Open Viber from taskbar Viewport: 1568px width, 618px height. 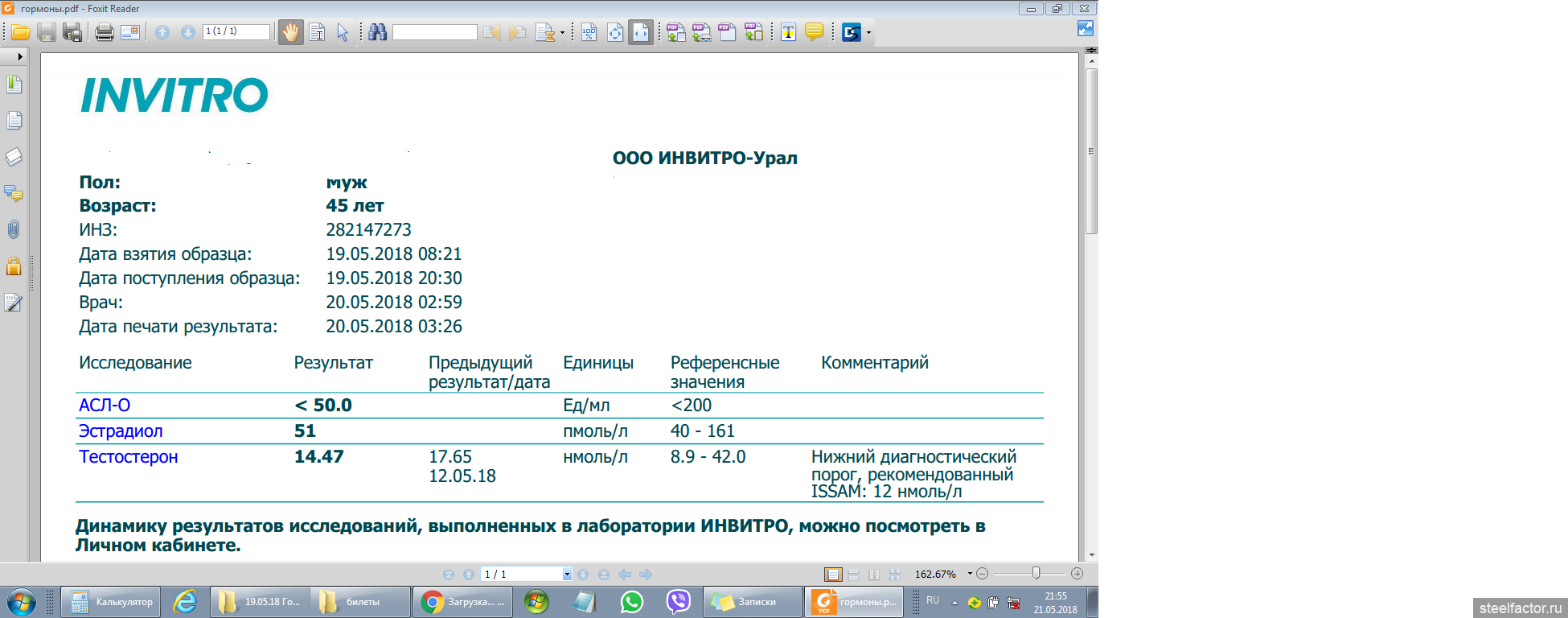coord(679,602)
